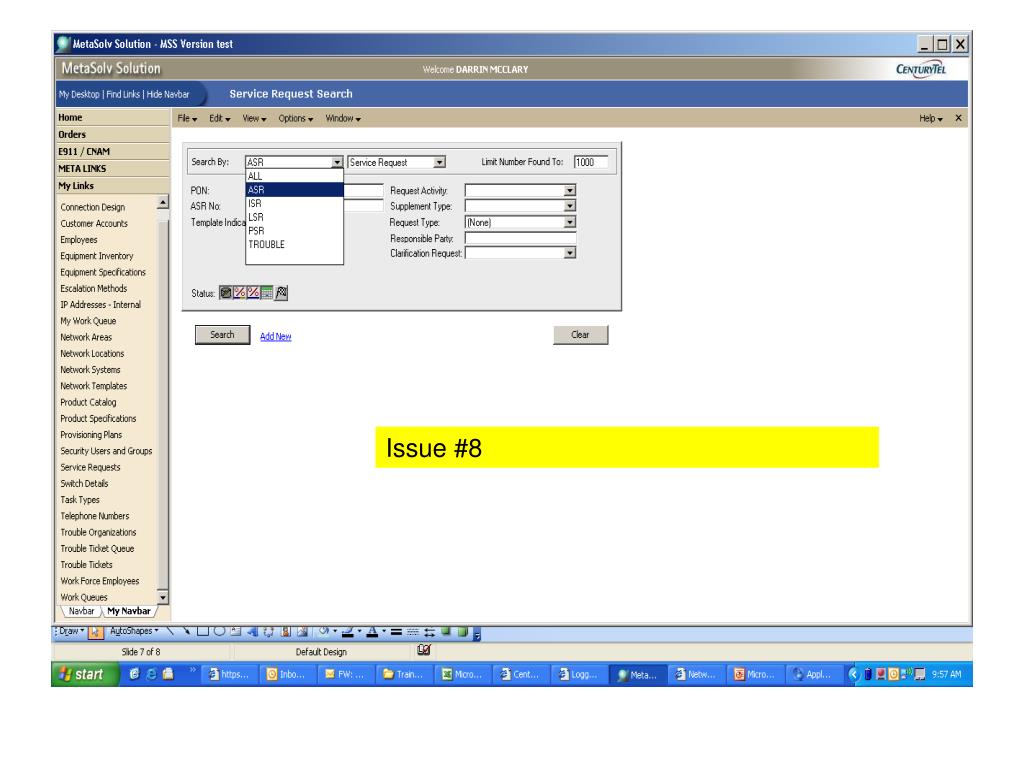
Task: Switch to the Navbar tab
Action: [82, 611]
